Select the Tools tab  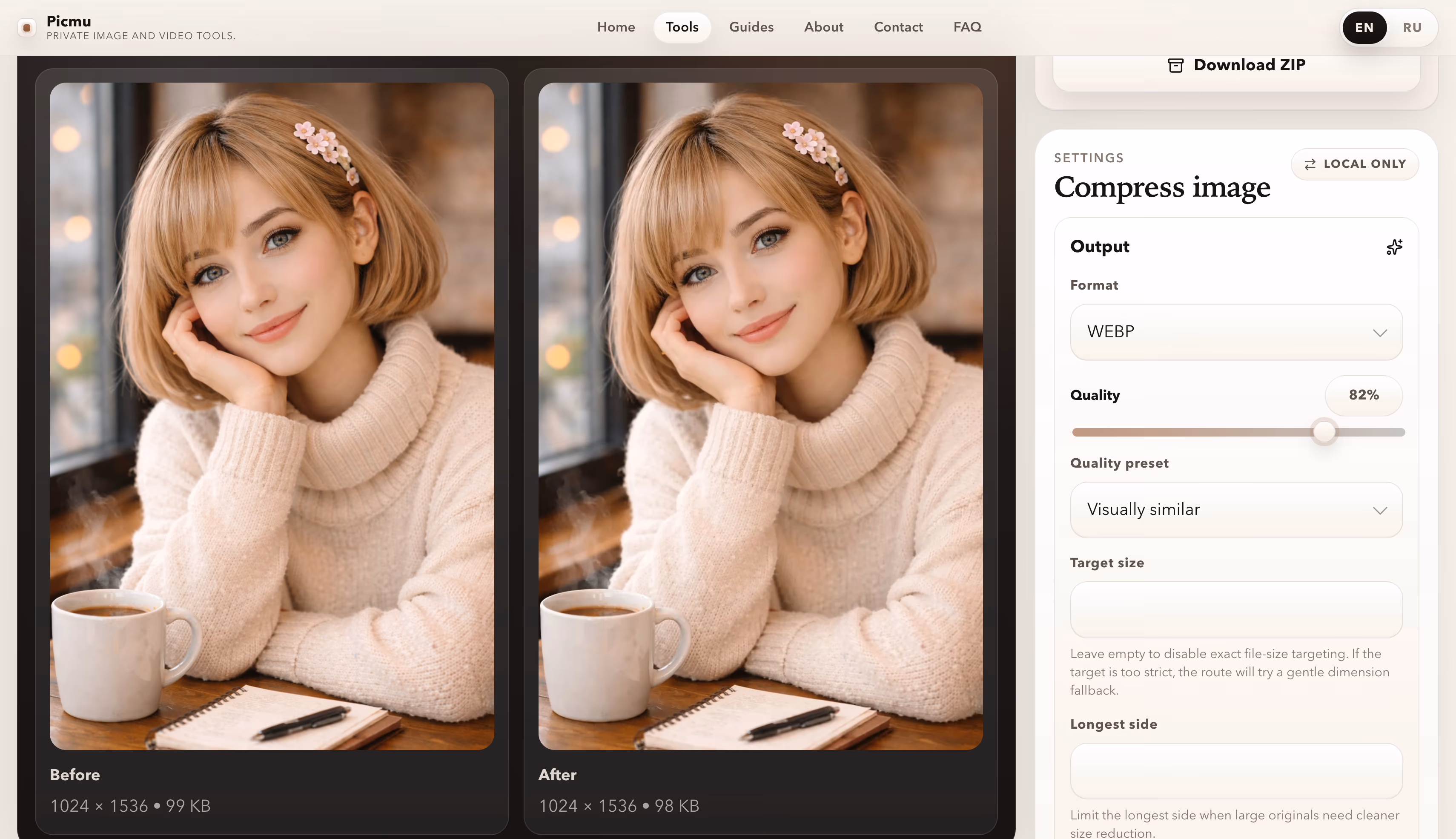point(682,27)
